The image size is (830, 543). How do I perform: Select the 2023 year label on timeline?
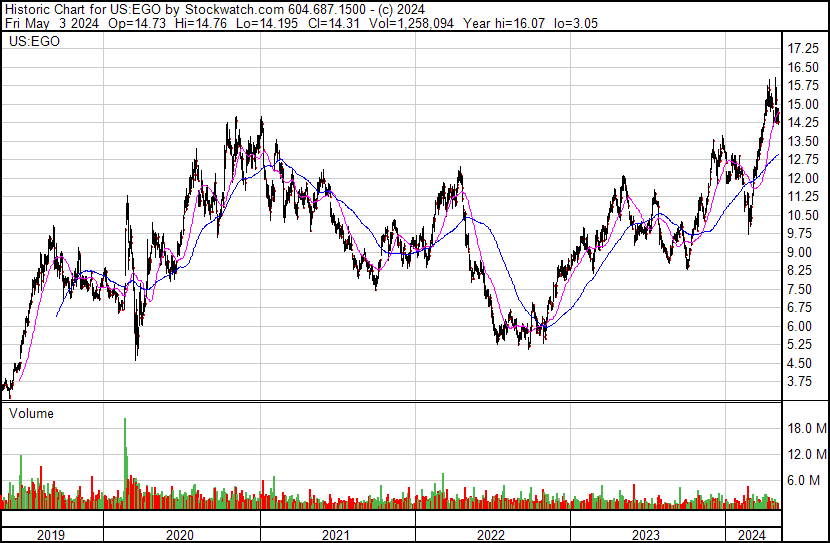click(x=646, y=535)
